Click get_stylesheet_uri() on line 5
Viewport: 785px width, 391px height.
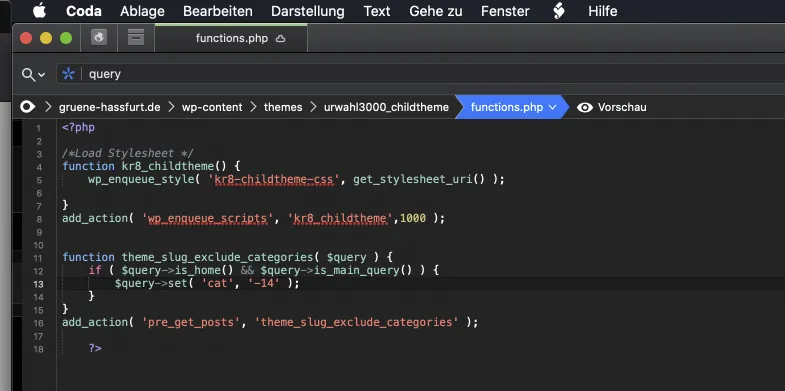pyautogui.click(x=419, y=179)
